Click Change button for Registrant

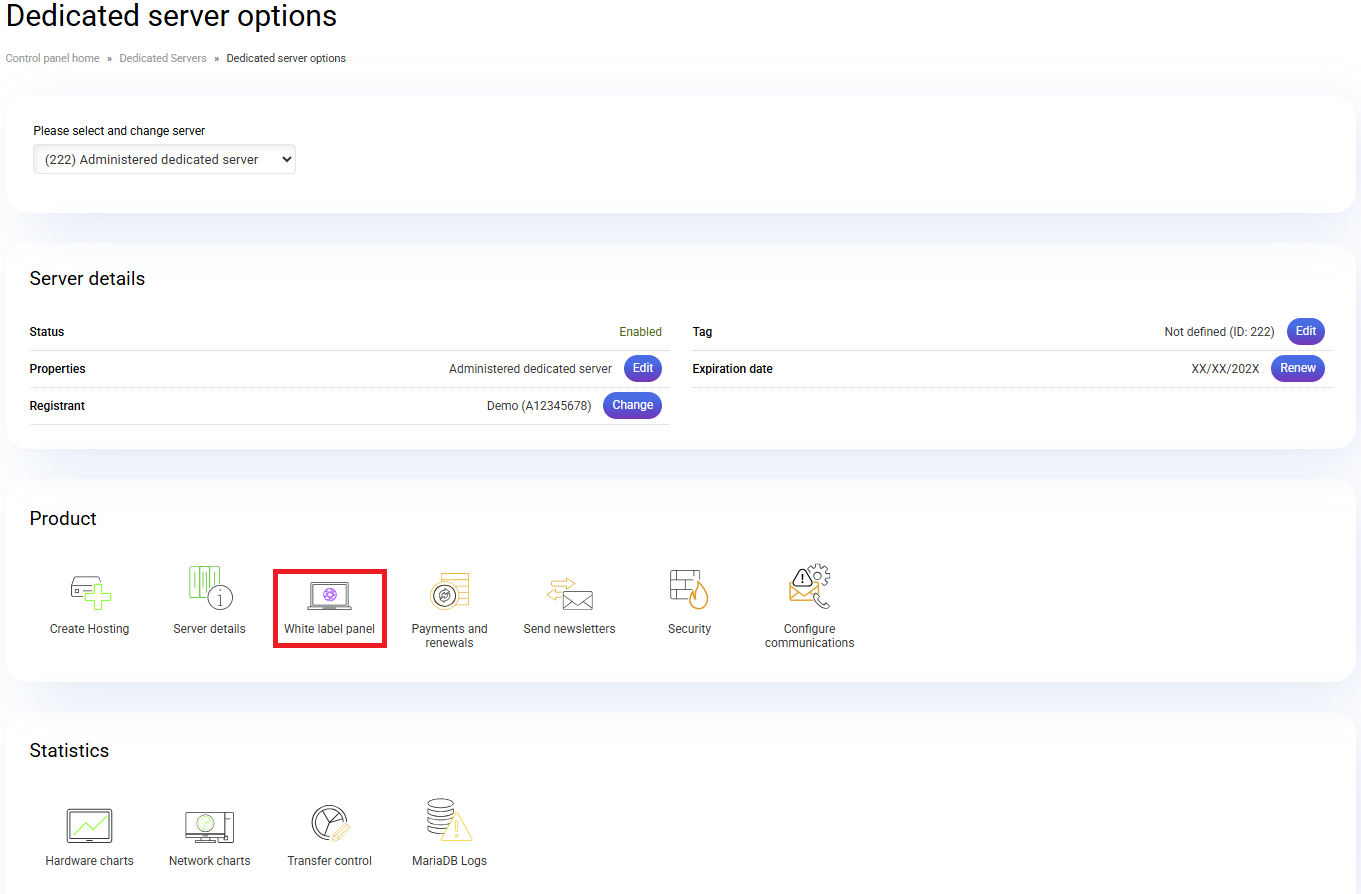point(632,405)
